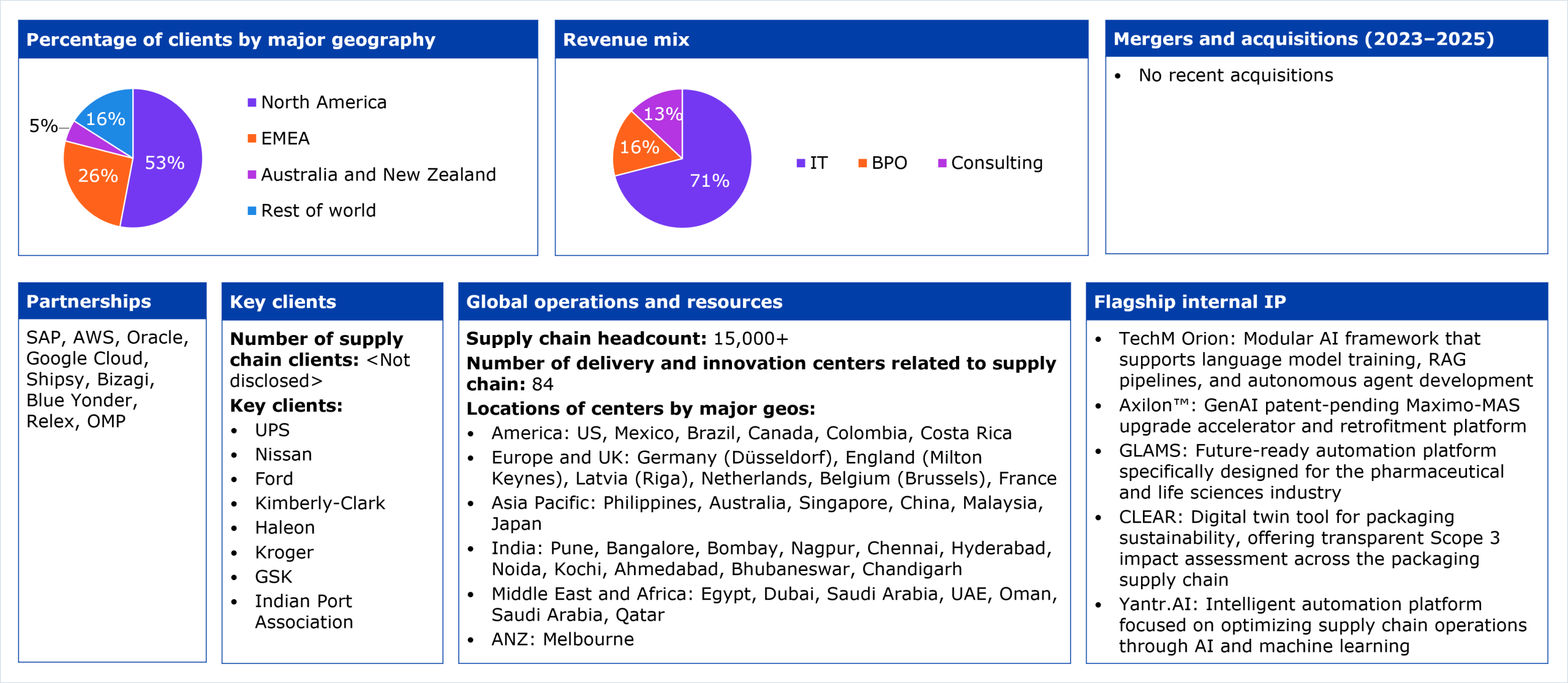Screen dimensions: 1568x683
Task: Click the IT legend swatch
Action: pyautogui.click(x=801, y=163)
